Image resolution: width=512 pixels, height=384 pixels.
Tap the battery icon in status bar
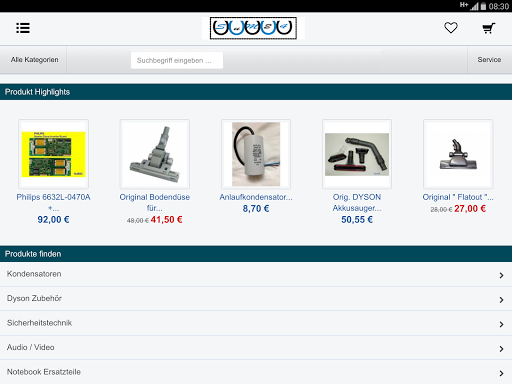(x=483, y=6)
